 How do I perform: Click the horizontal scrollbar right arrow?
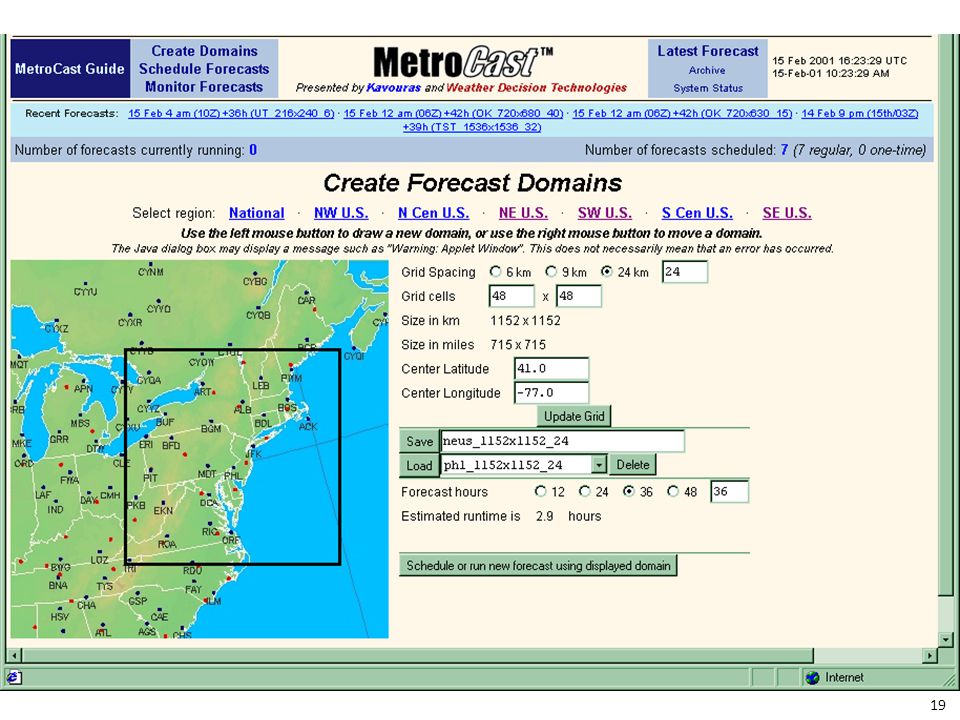coord(929,655)
